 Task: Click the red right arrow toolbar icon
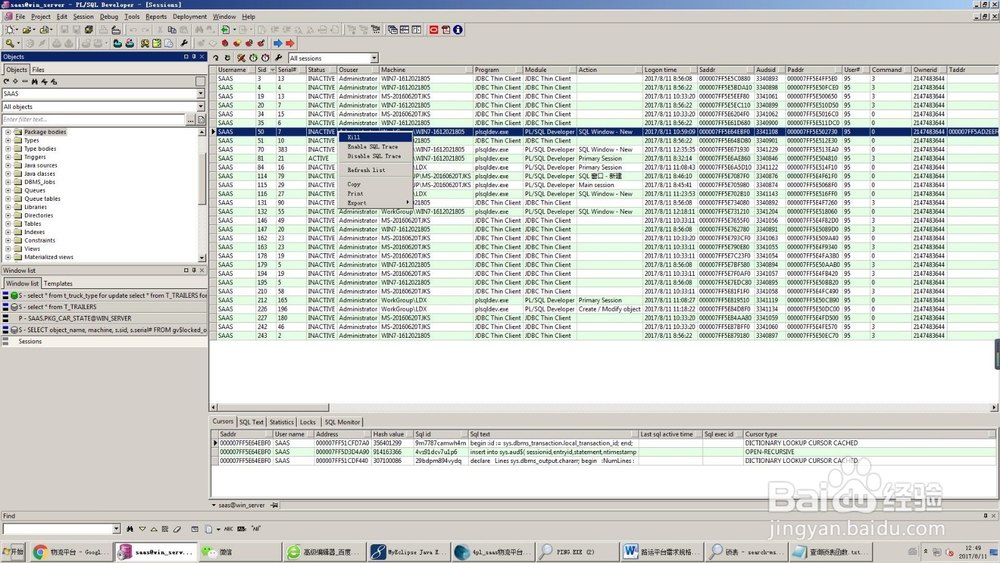click(290, 43)
